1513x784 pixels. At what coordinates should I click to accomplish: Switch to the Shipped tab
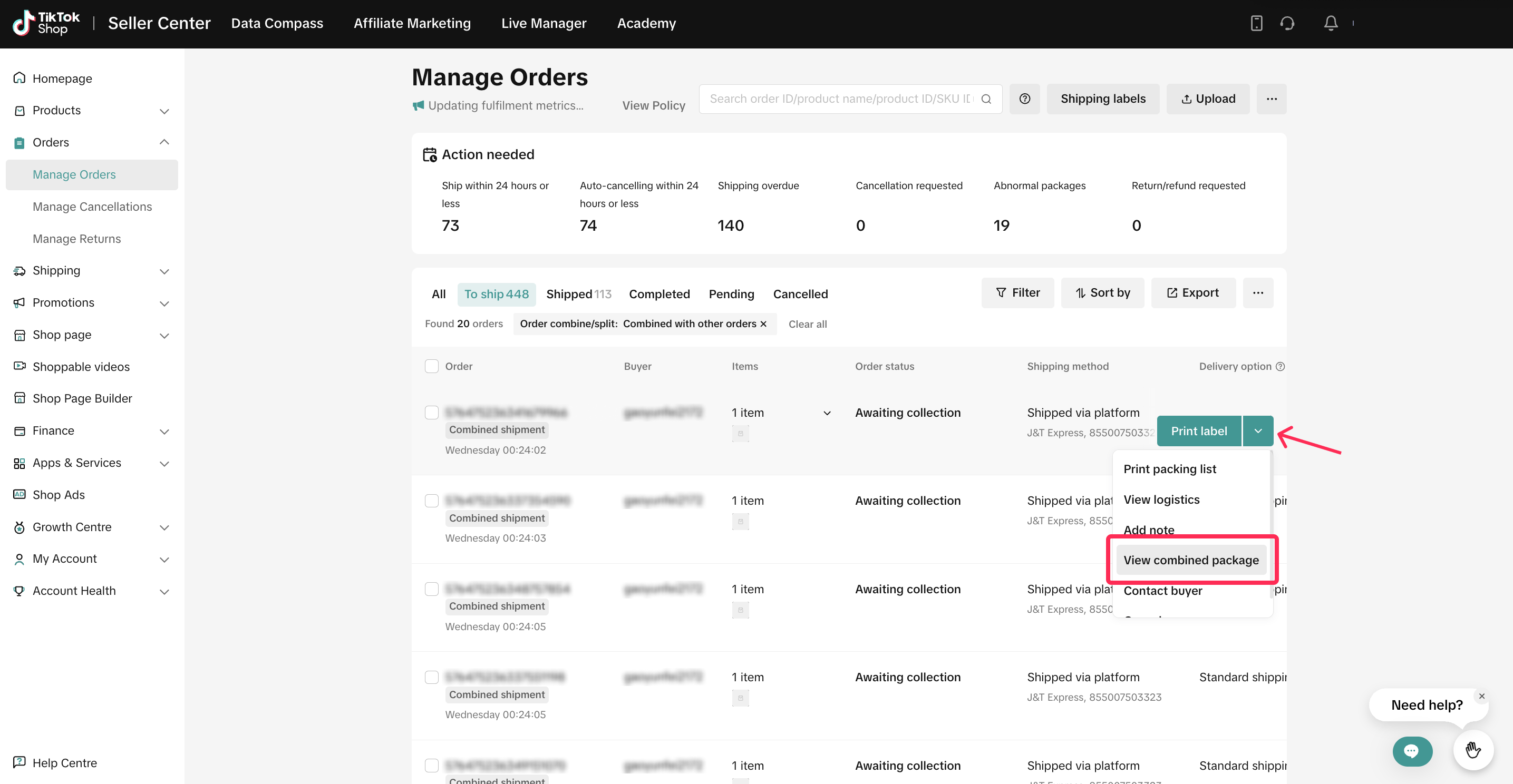pos(578,294)
